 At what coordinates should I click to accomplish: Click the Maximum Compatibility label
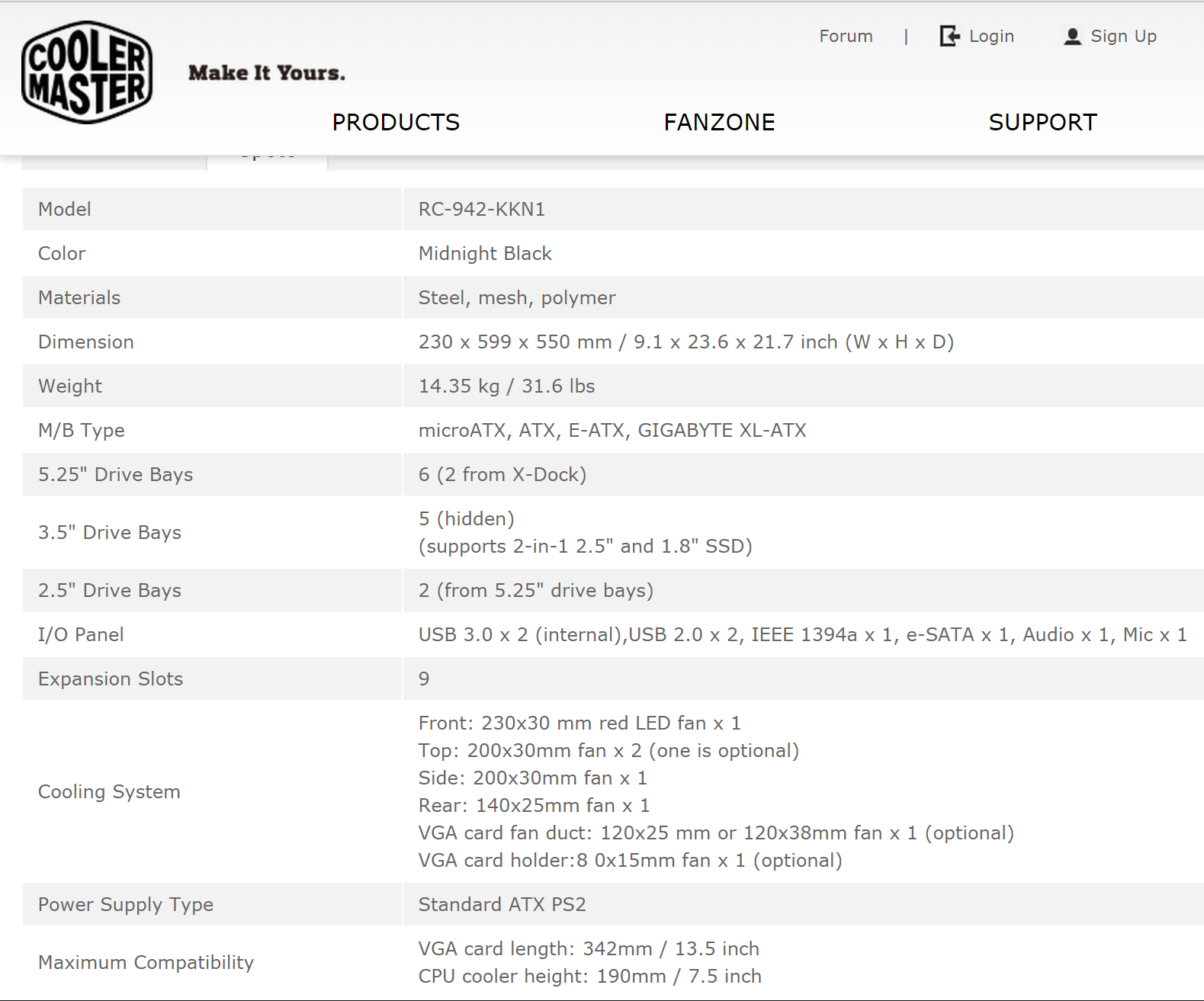pyautogui.click(x=146, y=963)
